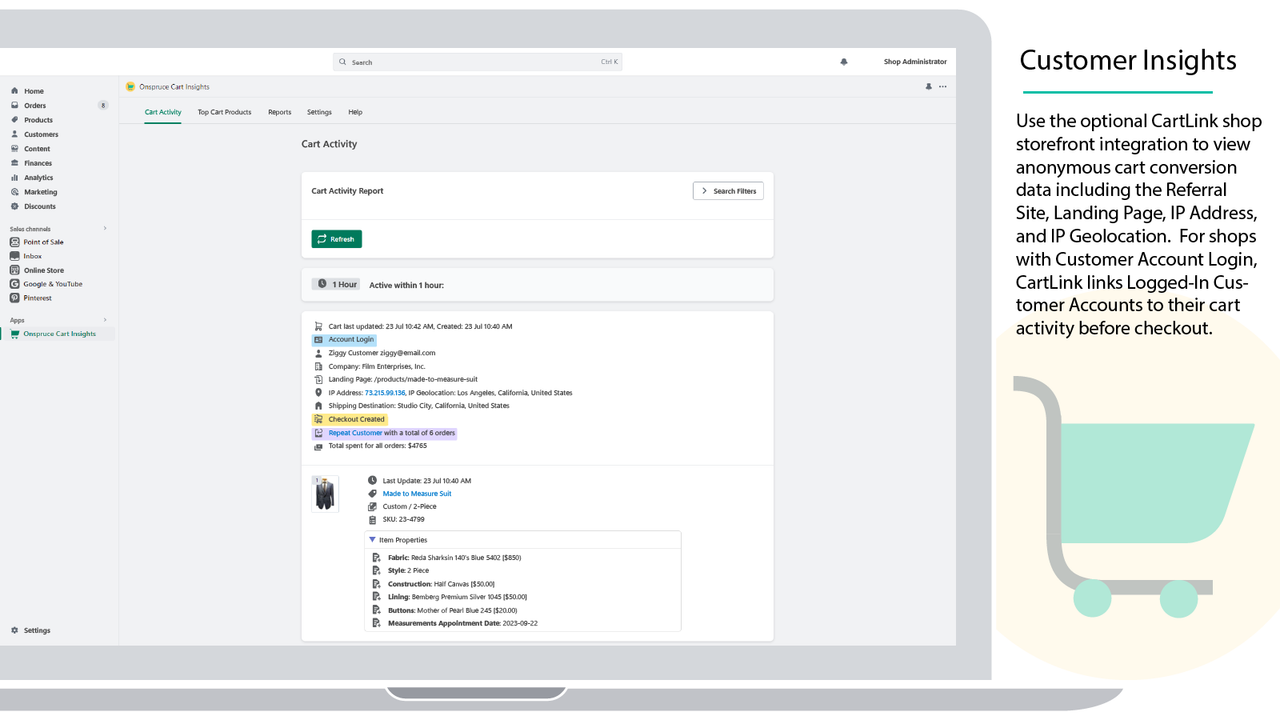Image resolution: width=1280 pixels, height=720 pixels.
Task: Open Customers in the sidebar
Action: (x=41, y=134)
